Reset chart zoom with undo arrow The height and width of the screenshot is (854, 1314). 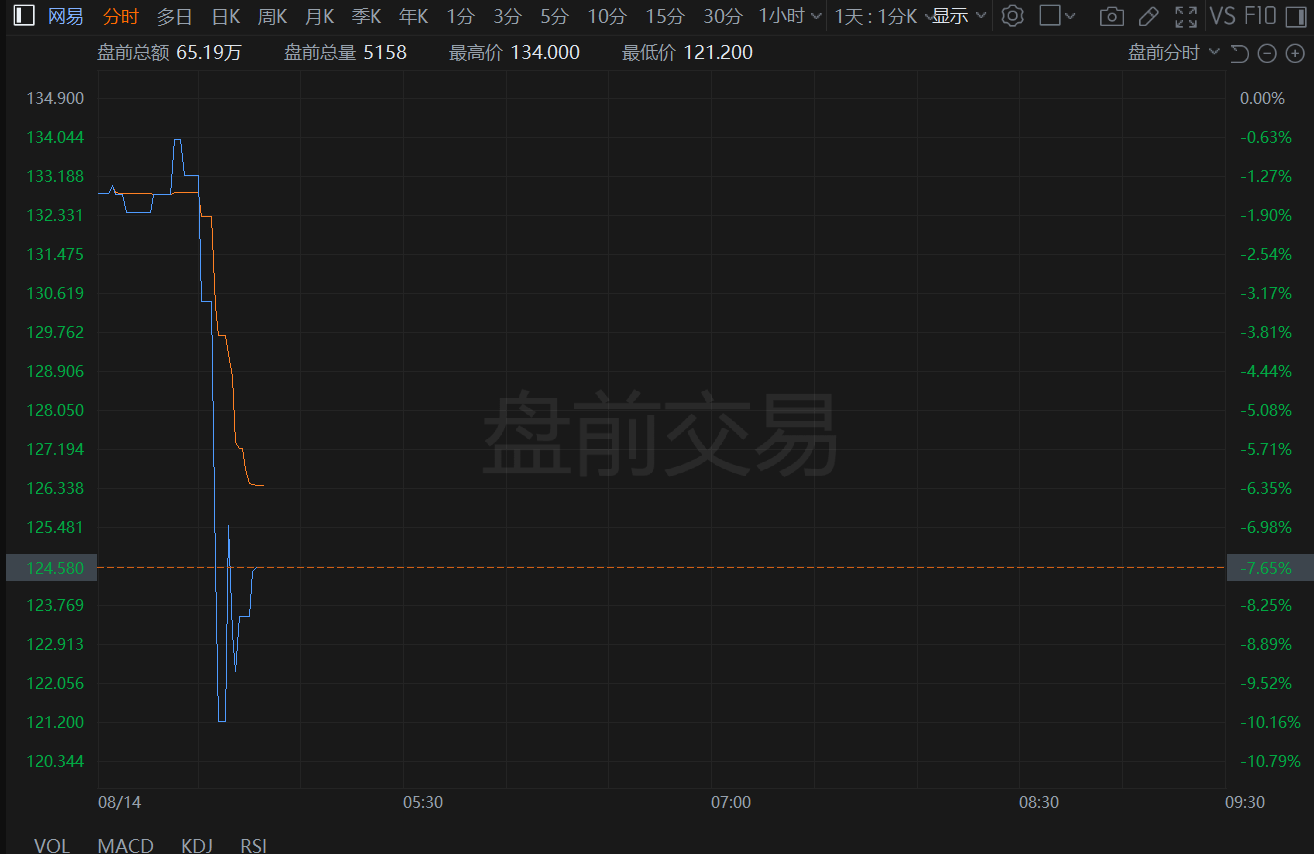1240,53
